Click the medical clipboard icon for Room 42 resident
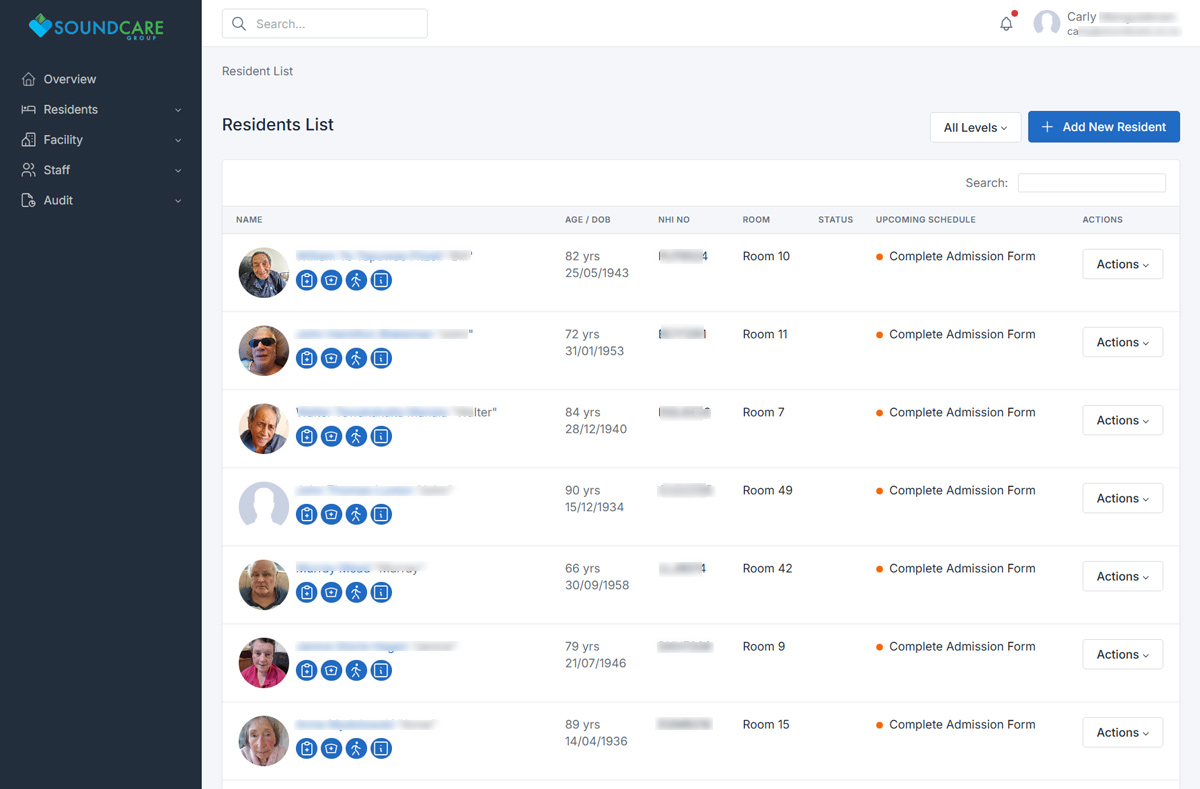This screenshot has width=1200, height=789. [x=307, y=593]
